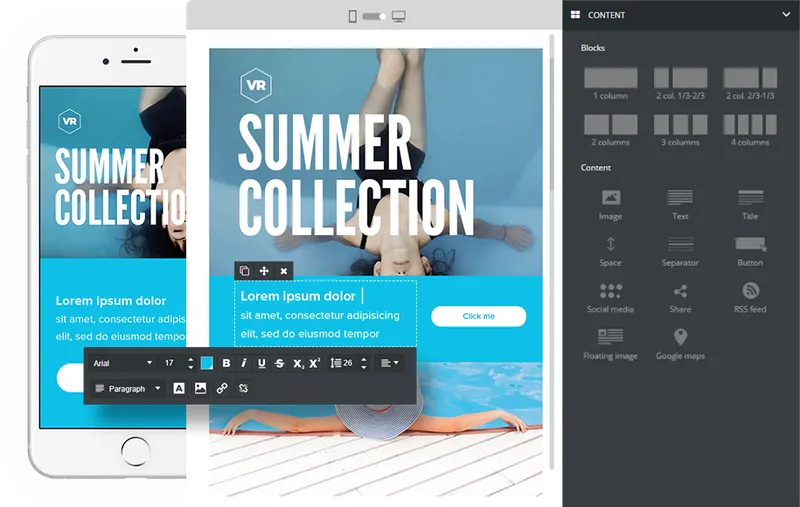Click the move handle of the text block
Screen dimensions: 800x507
[264, 271]
